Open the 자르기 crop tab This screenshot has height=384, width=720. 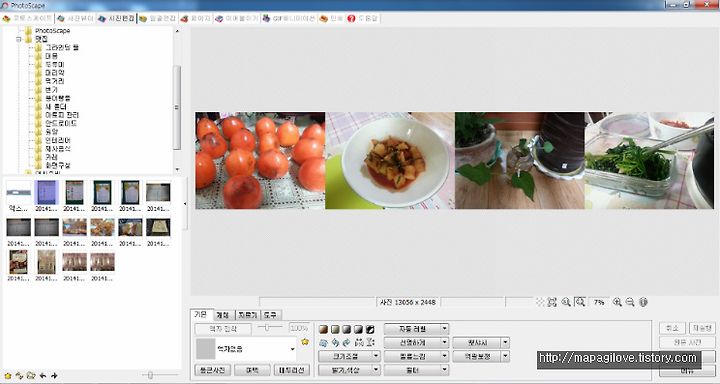click(248, 315)
